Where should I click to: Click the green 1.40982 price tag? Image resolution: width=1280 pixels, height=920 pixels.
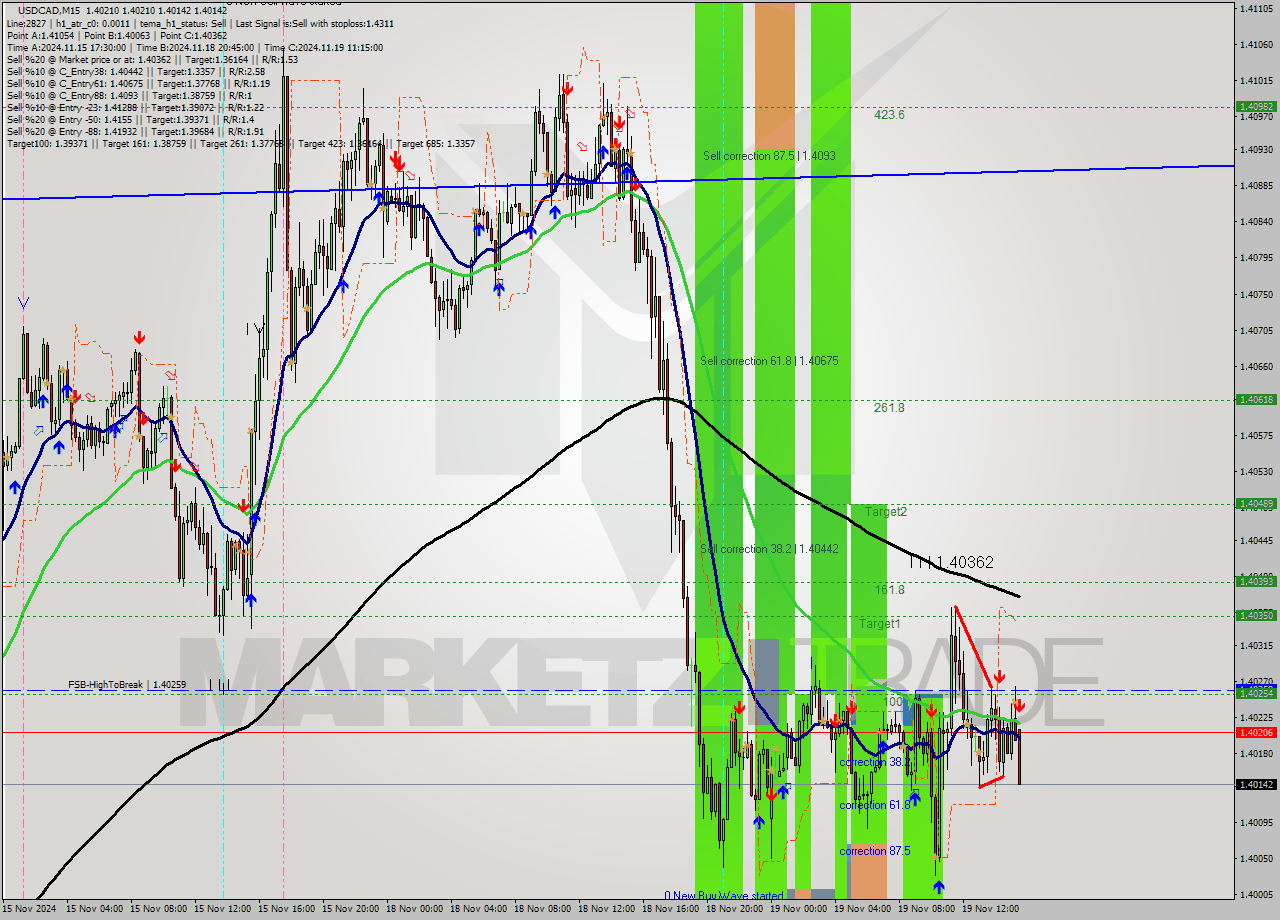(x=1256, y=106)
